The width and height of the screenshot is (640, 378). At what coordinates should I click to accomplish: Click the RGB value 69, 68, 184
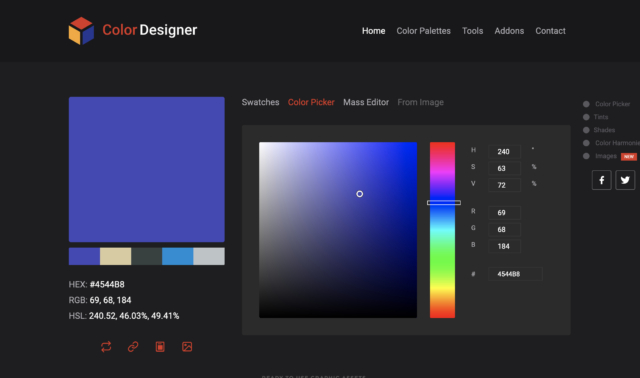pos(110,300)
